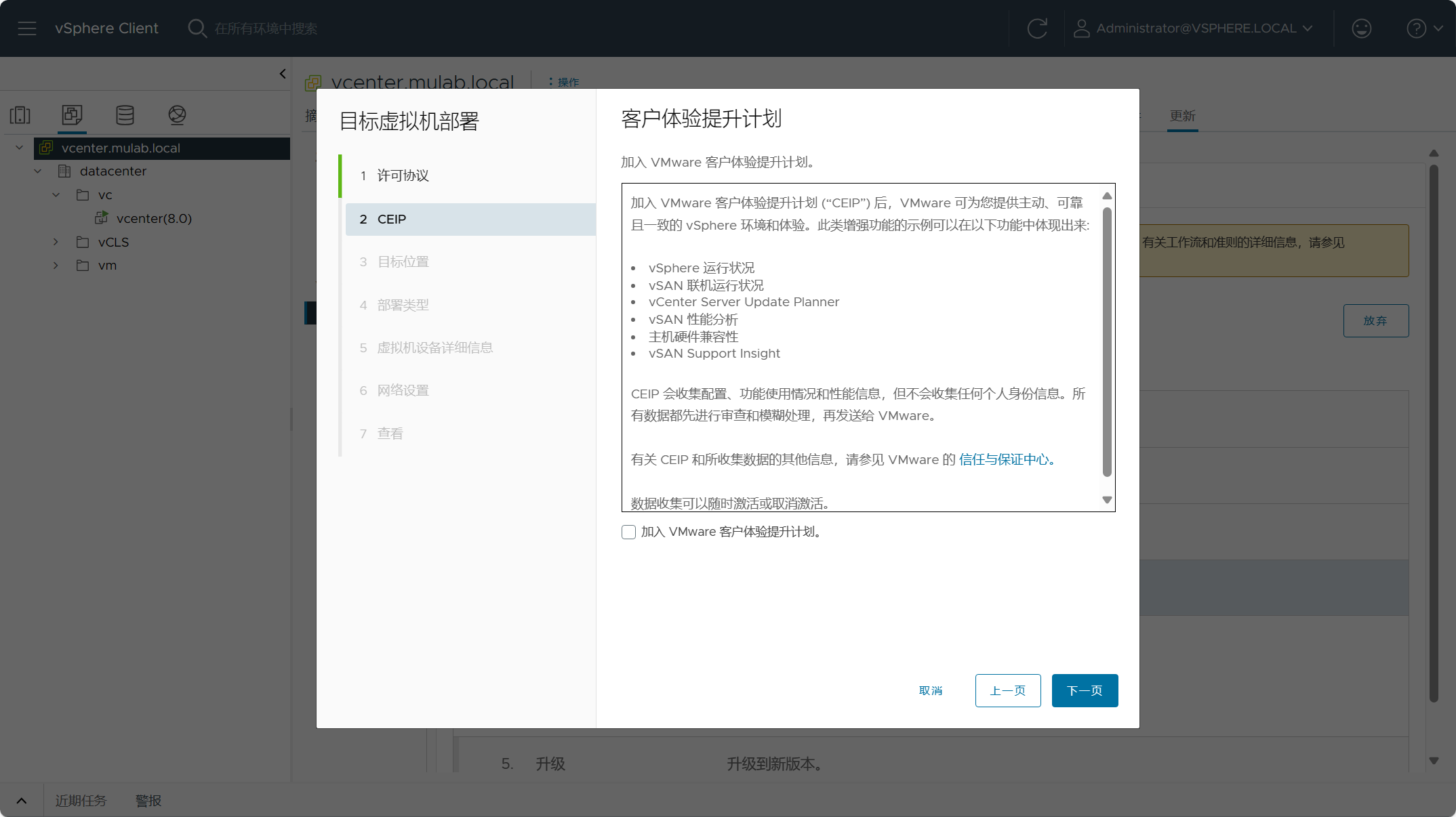Viewport: 1456px width, 817px height.
Task: Collapse the datacenter tree node
Action: (x=38, y=171)
